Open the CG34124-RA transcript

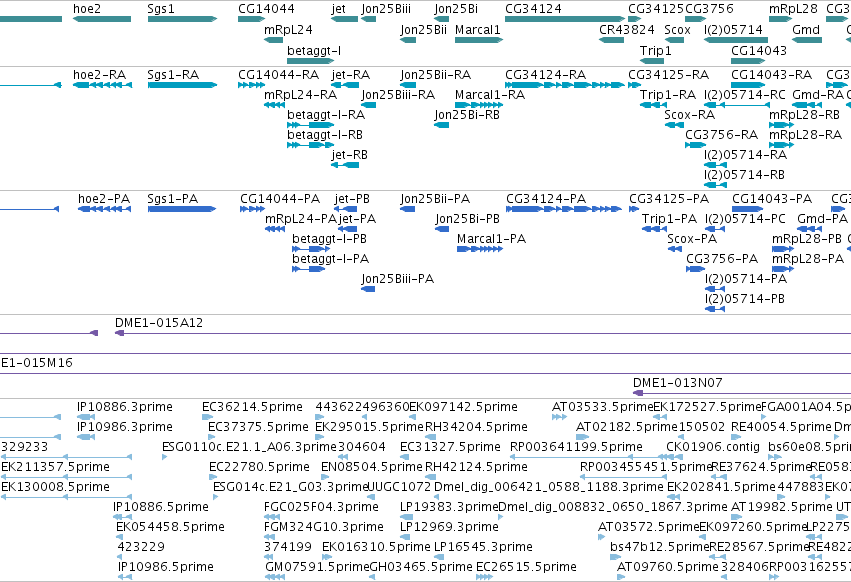565,85
